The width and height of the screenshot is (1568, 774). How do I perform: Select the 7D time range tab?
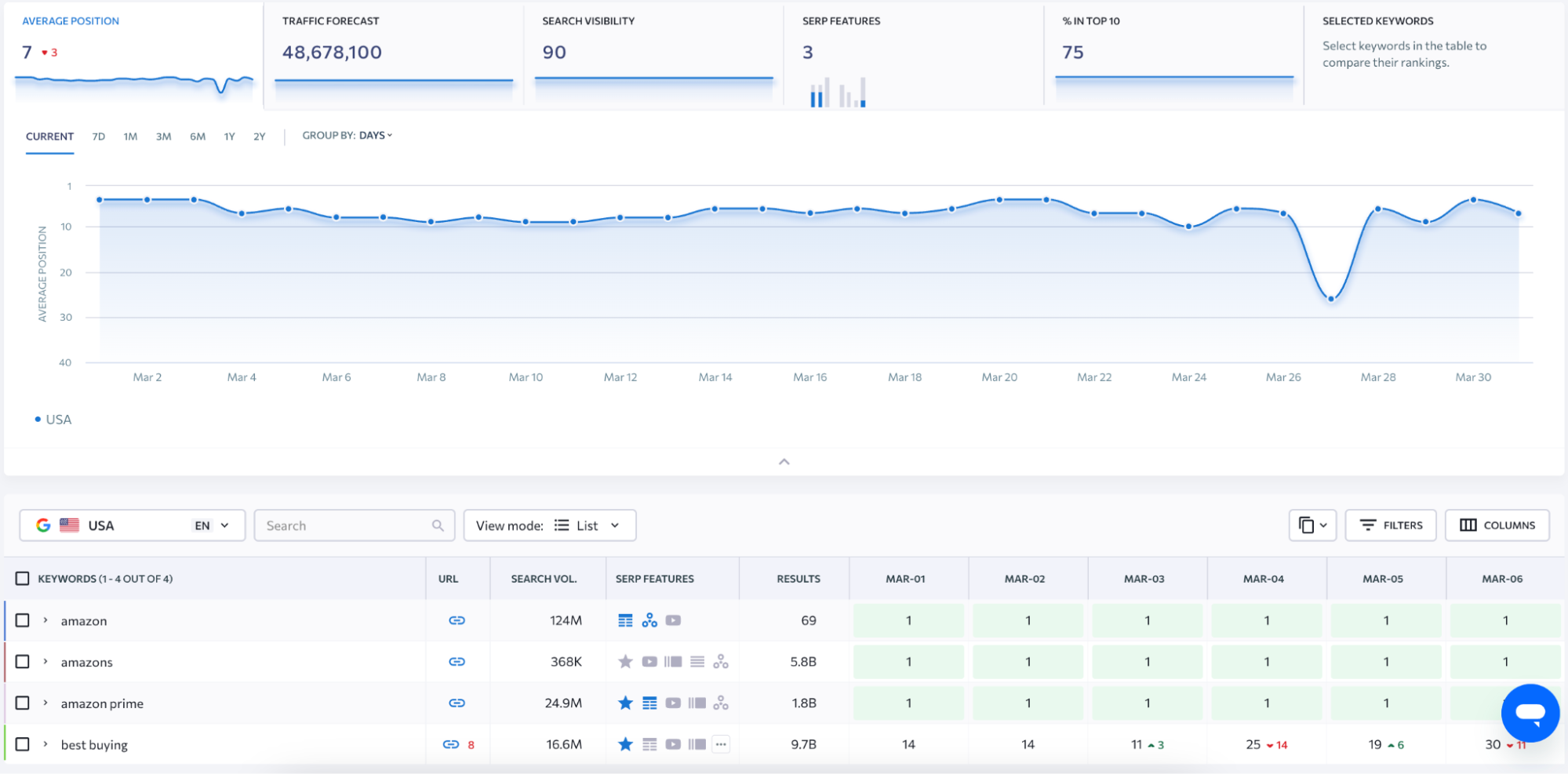(98, 136)
